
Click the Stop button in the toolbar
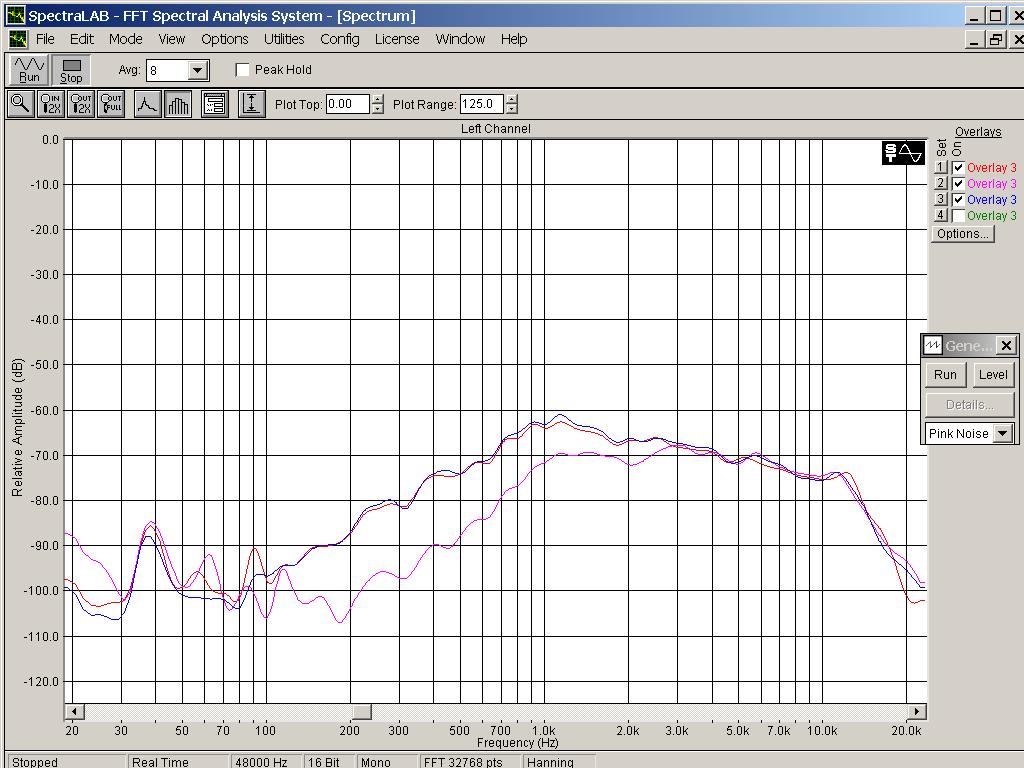coord(71,70)
